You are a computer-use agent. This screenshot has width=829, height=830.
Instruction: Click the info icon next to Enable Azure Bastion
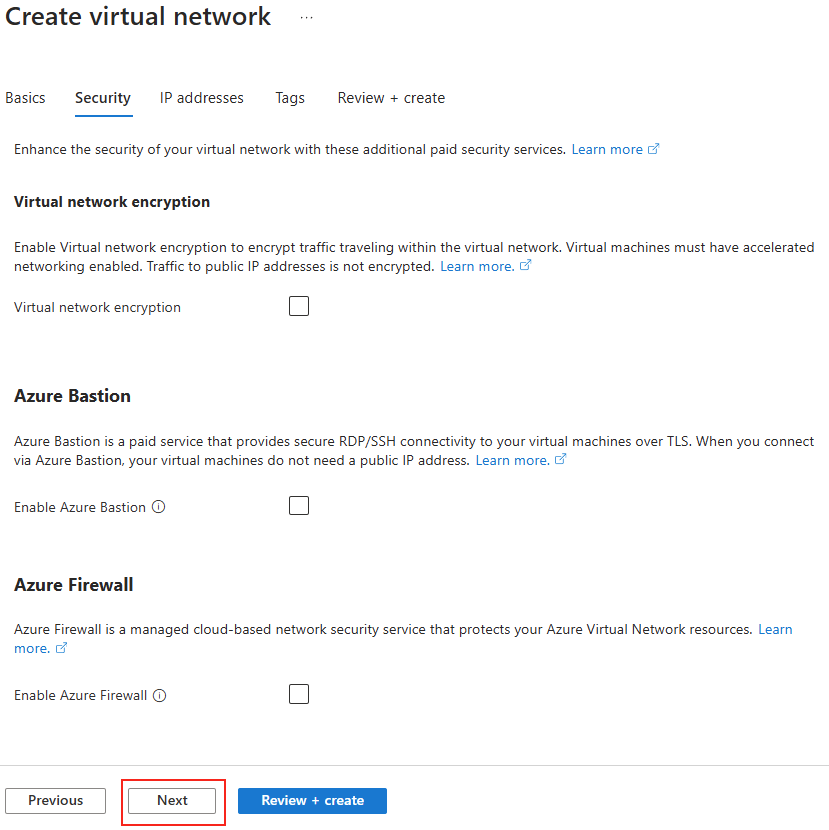pyautogui.click(x=158, y=507)
